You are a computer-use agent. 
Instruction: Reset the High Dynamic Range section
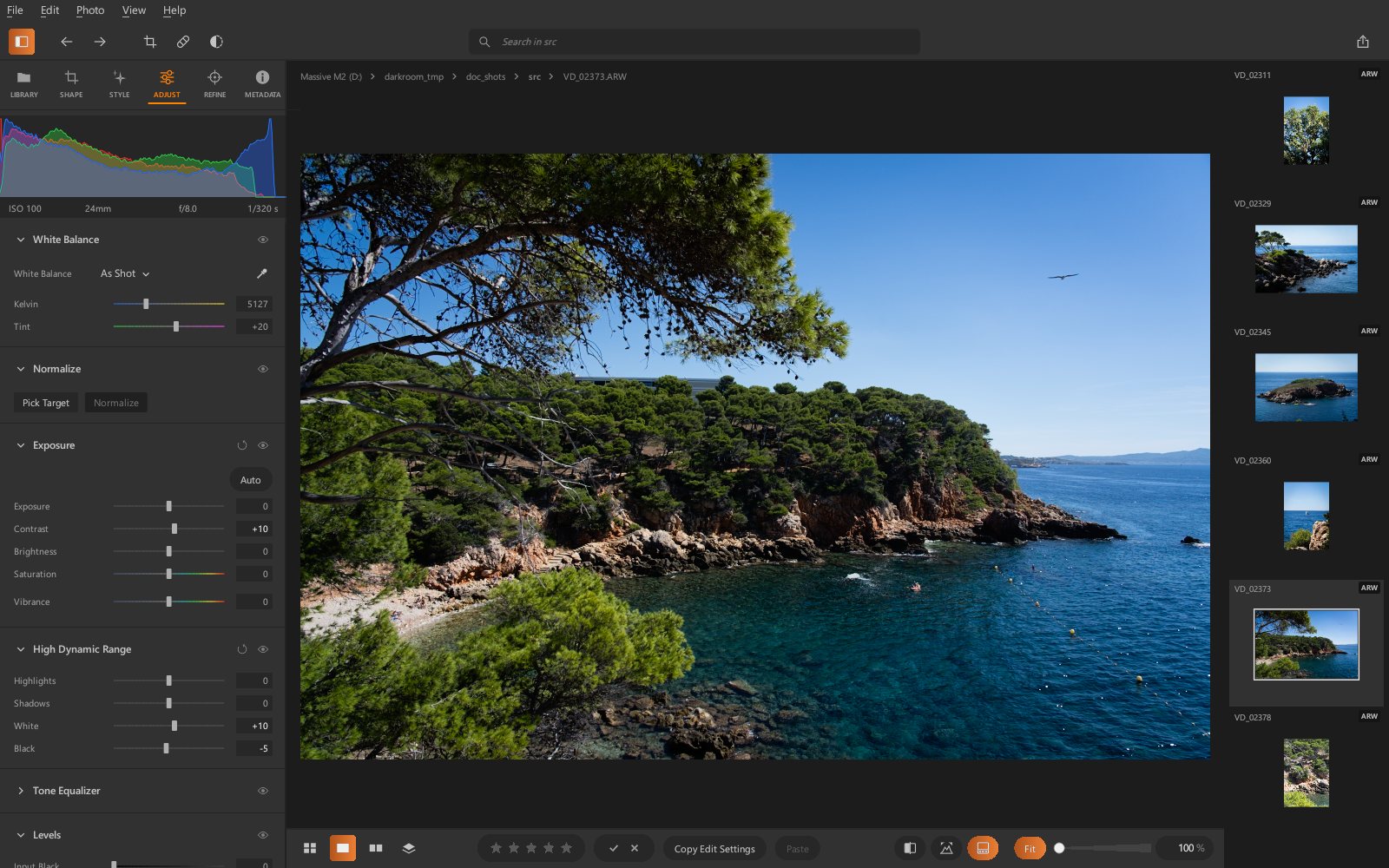tap(242, 649)
